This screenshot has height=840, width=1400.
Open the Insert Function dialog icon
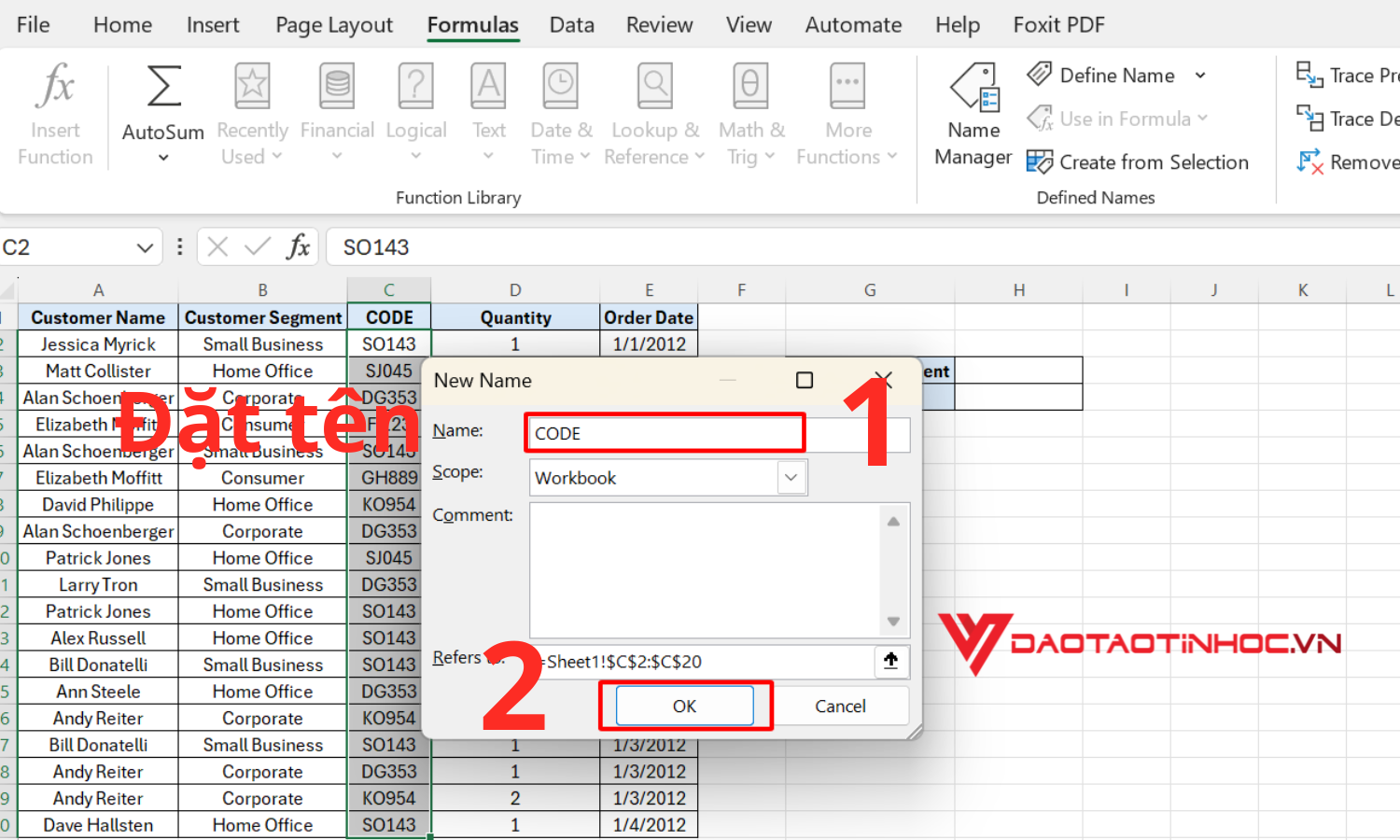[55, 86]
